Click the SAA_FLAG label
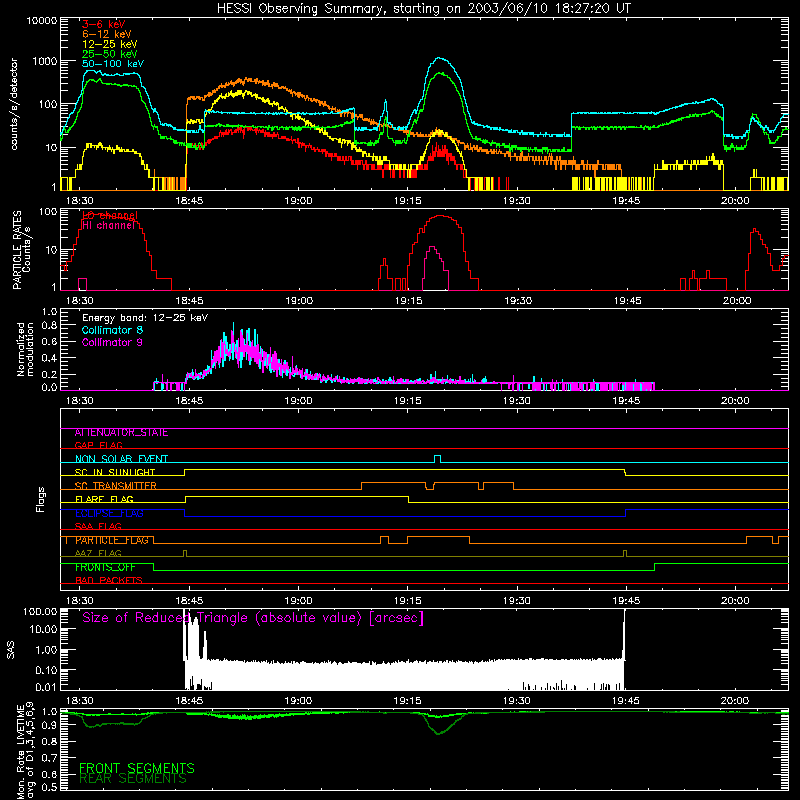 tap(98, 527)
